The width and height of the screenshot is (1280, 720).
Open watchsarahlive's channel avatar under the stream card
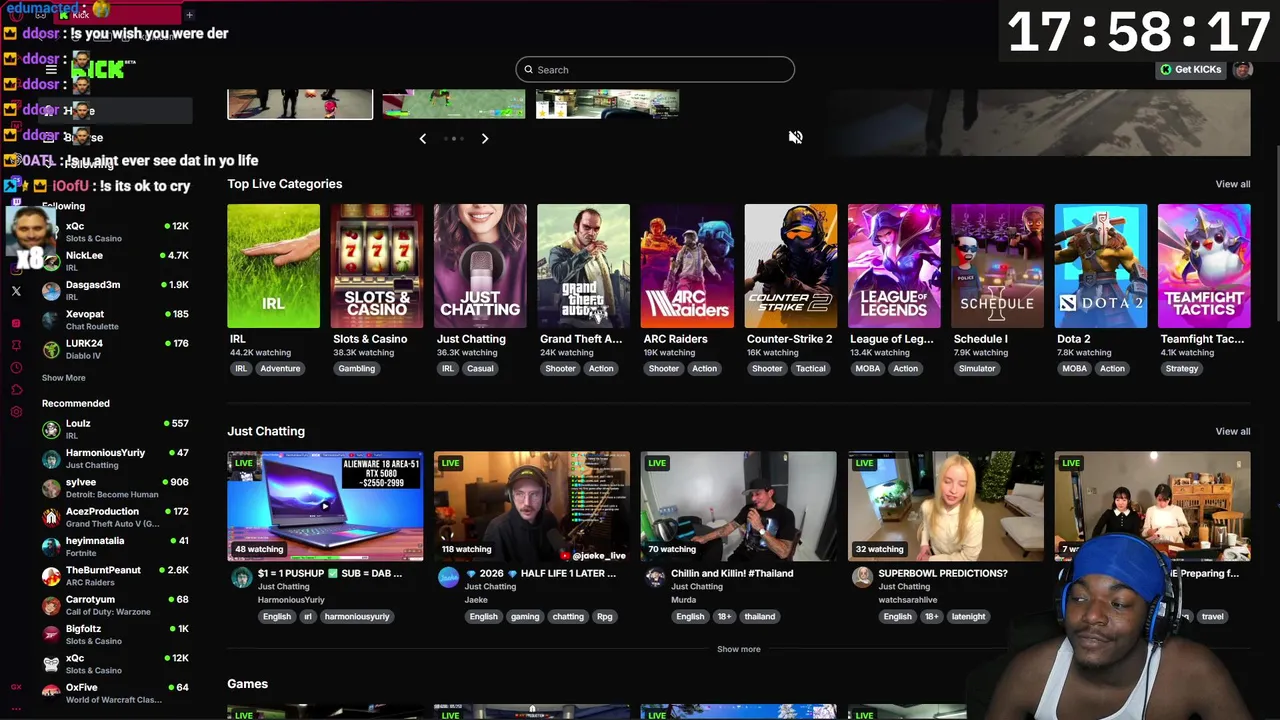pos(862,578)
